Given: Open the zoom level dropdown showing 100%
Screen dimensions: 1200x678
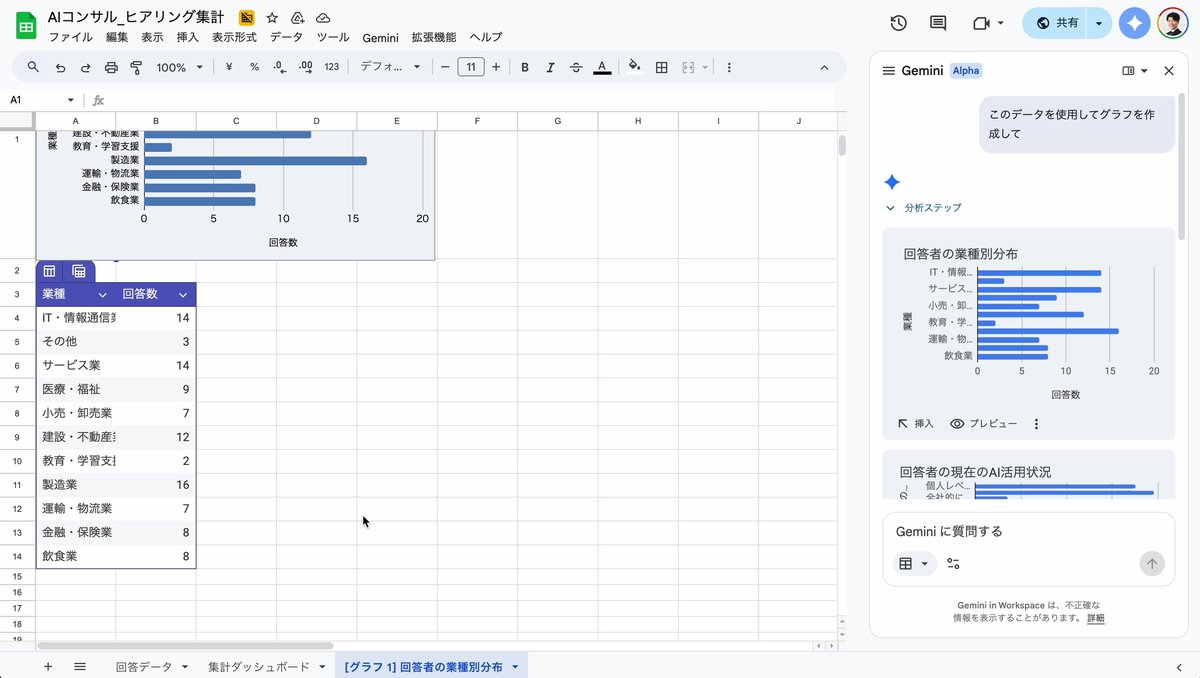Looking at the screenshot, I should pos(178,67).
